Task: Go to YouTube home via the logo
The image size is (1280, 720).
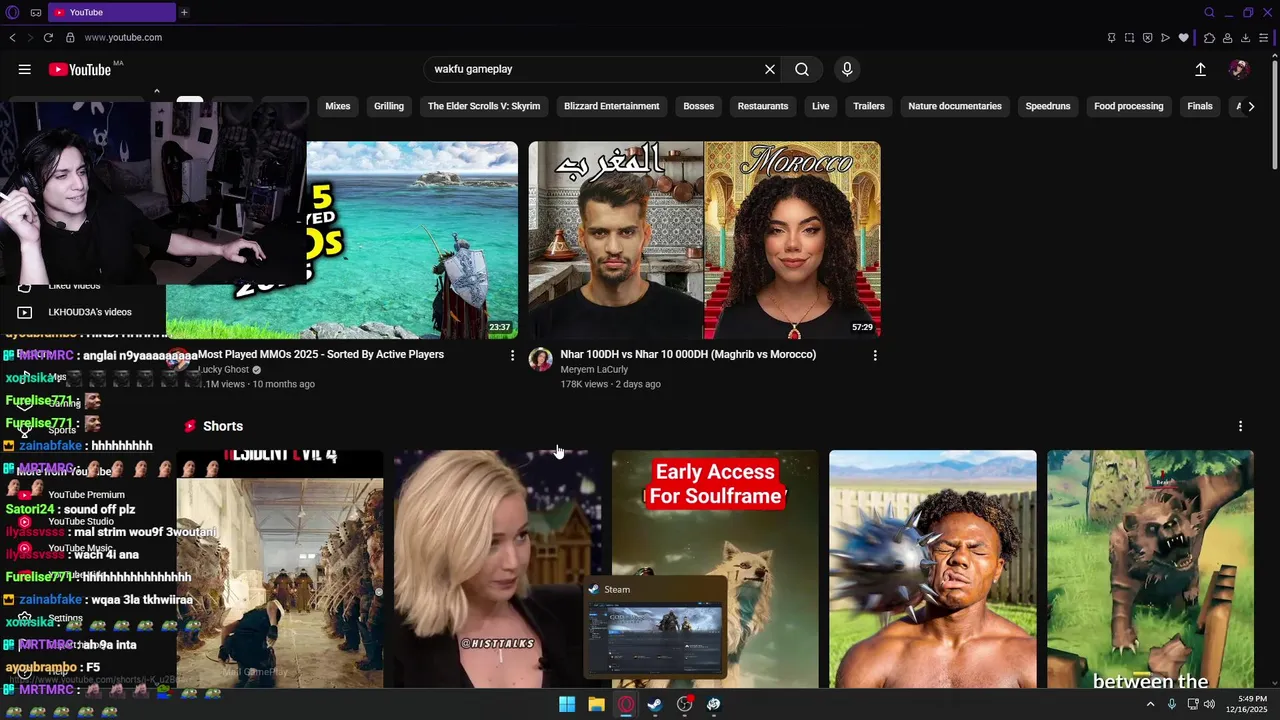Action: pos(80,69)
